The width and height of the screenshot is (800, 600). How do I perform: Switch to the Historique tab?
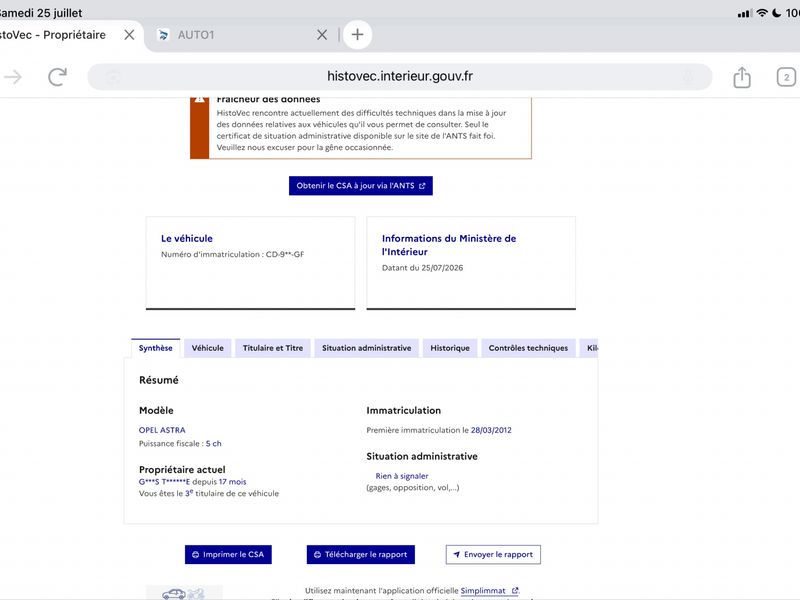point(450,348)
